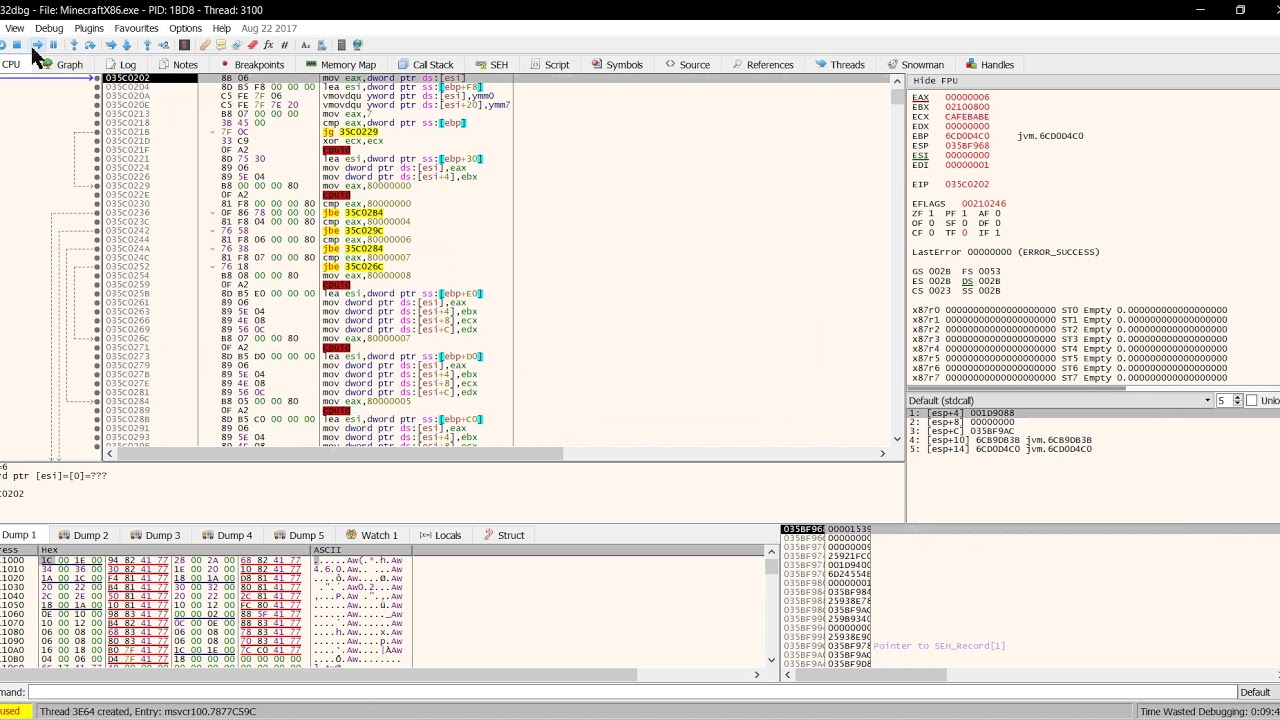Select the Locals tab
Screen dimensions: 1280x720
[441, 535]
